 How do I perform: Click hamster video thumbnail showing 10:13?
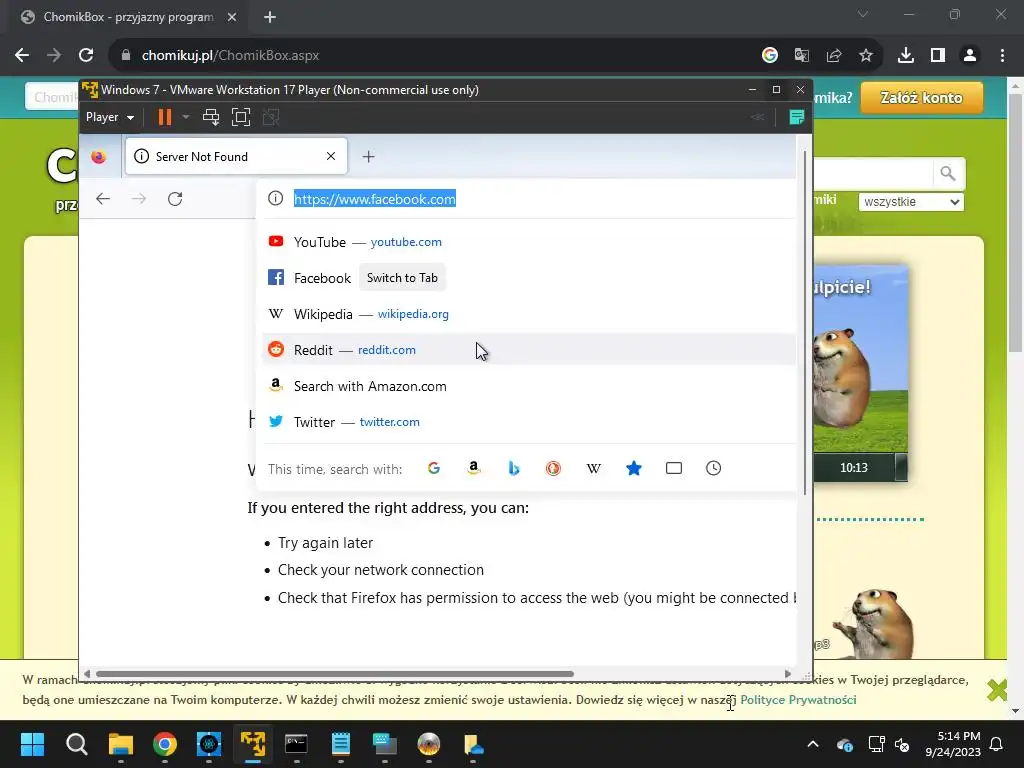coord(861,372)
